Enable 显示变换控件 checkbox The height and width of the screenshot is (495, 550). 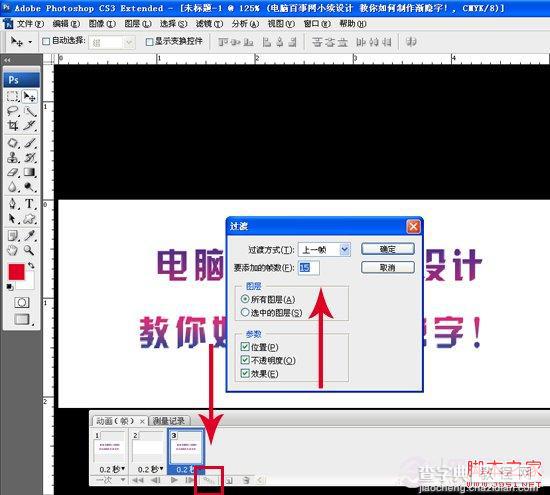coord(149,42)
